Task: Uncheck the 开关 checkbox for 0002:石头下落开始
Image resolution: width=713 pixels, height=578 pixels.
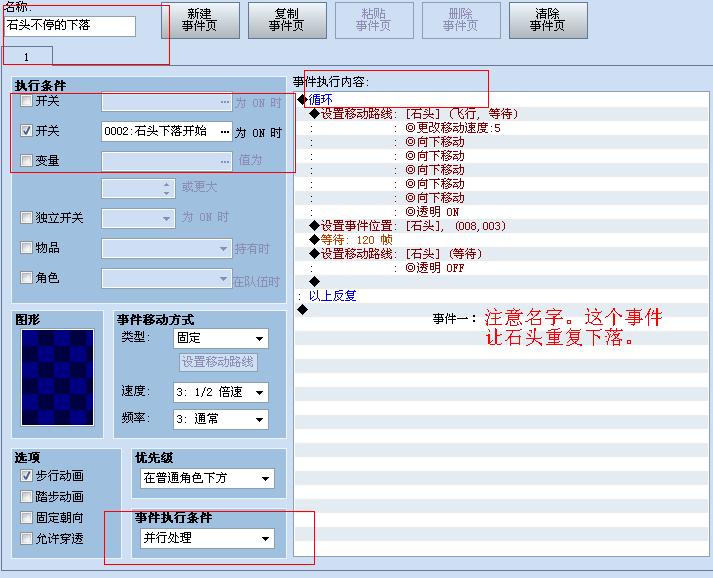Action: [x=26, y=131]
